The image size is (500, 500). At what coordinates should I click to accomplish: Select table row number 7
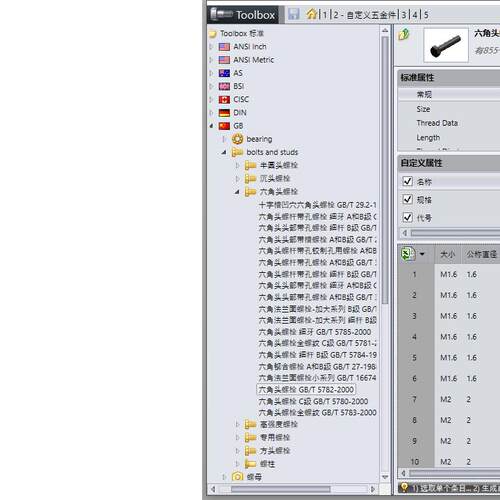pyautogui.click(x=414, y=399)
